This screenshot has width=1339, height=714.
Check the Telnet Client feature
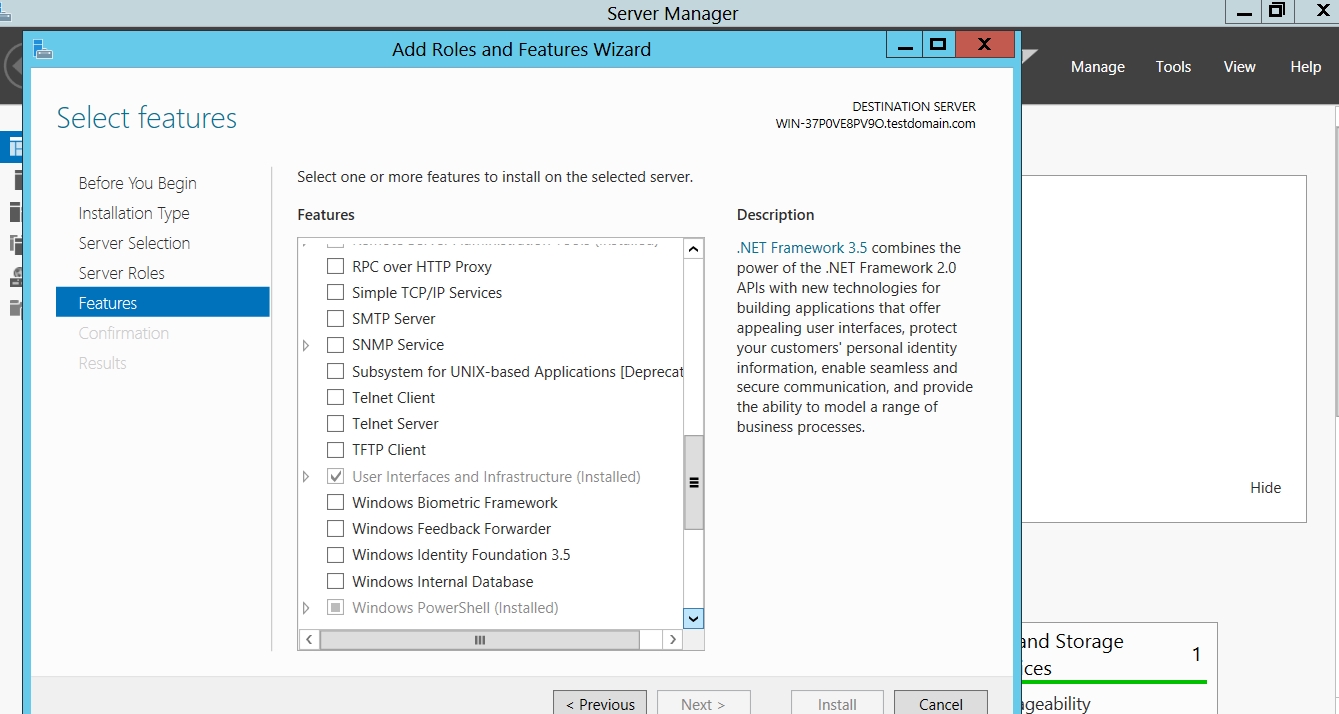pos(336,398)
